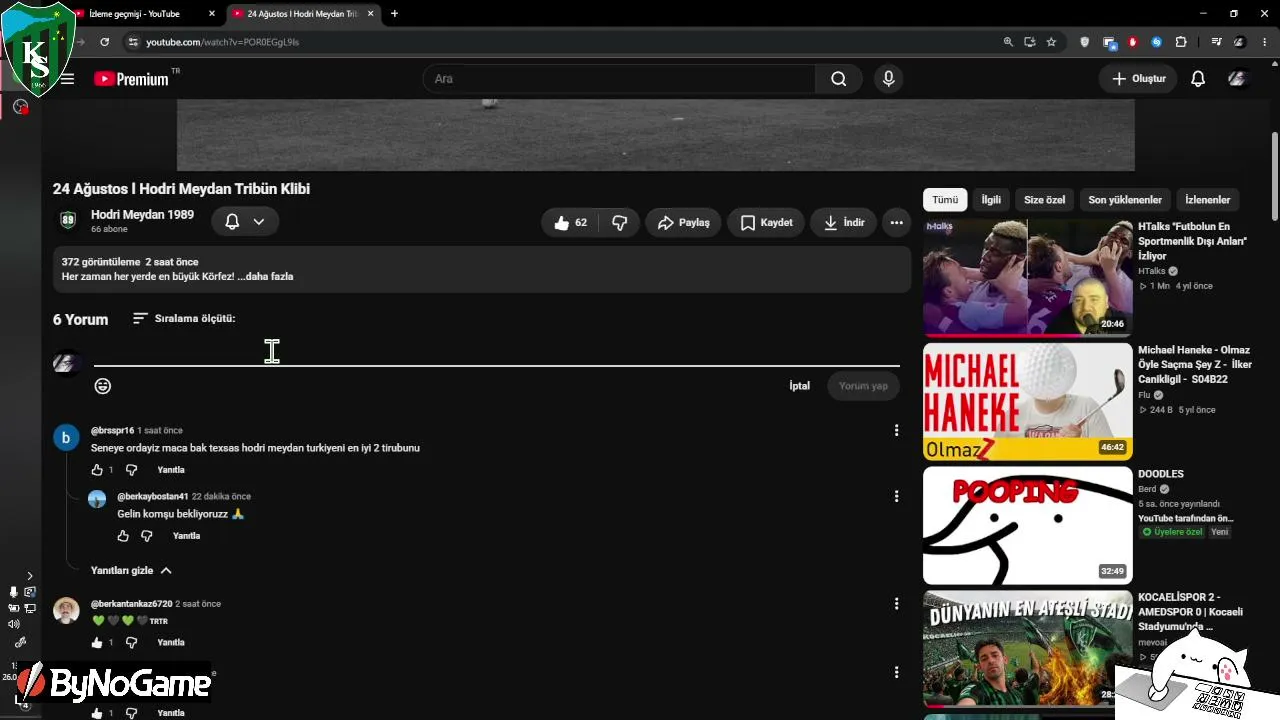Cancel the comment with İptal

coord(799,386)
